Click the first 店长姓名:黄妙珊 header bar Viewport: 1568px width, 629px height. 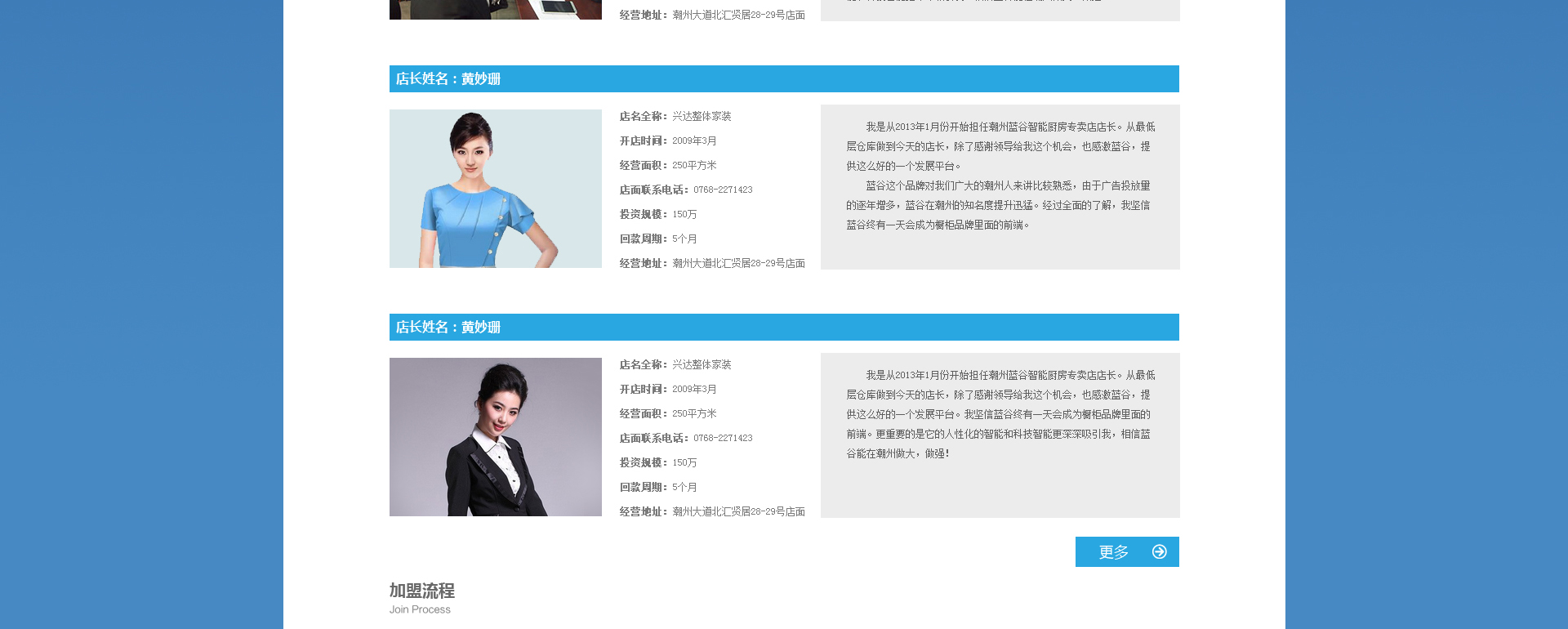pos(784,78)
